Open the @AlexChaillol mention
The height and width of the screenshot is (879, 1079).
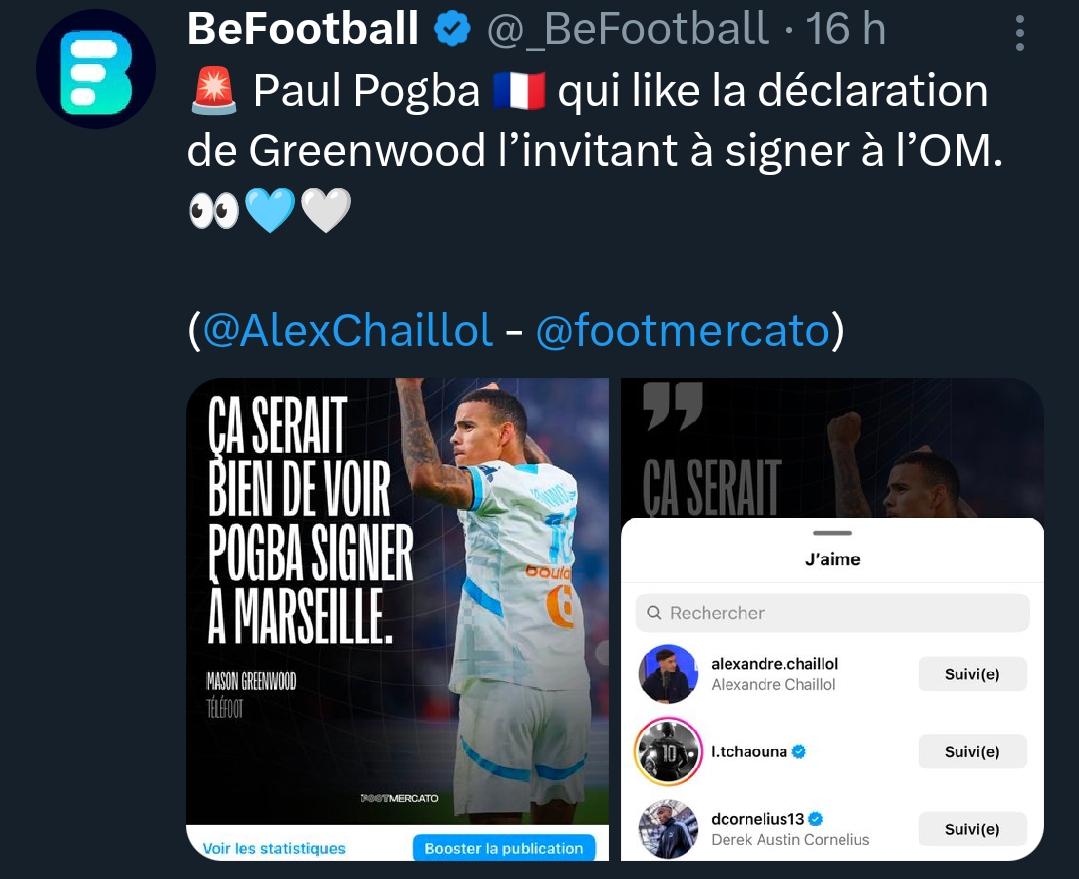[348, 330]
